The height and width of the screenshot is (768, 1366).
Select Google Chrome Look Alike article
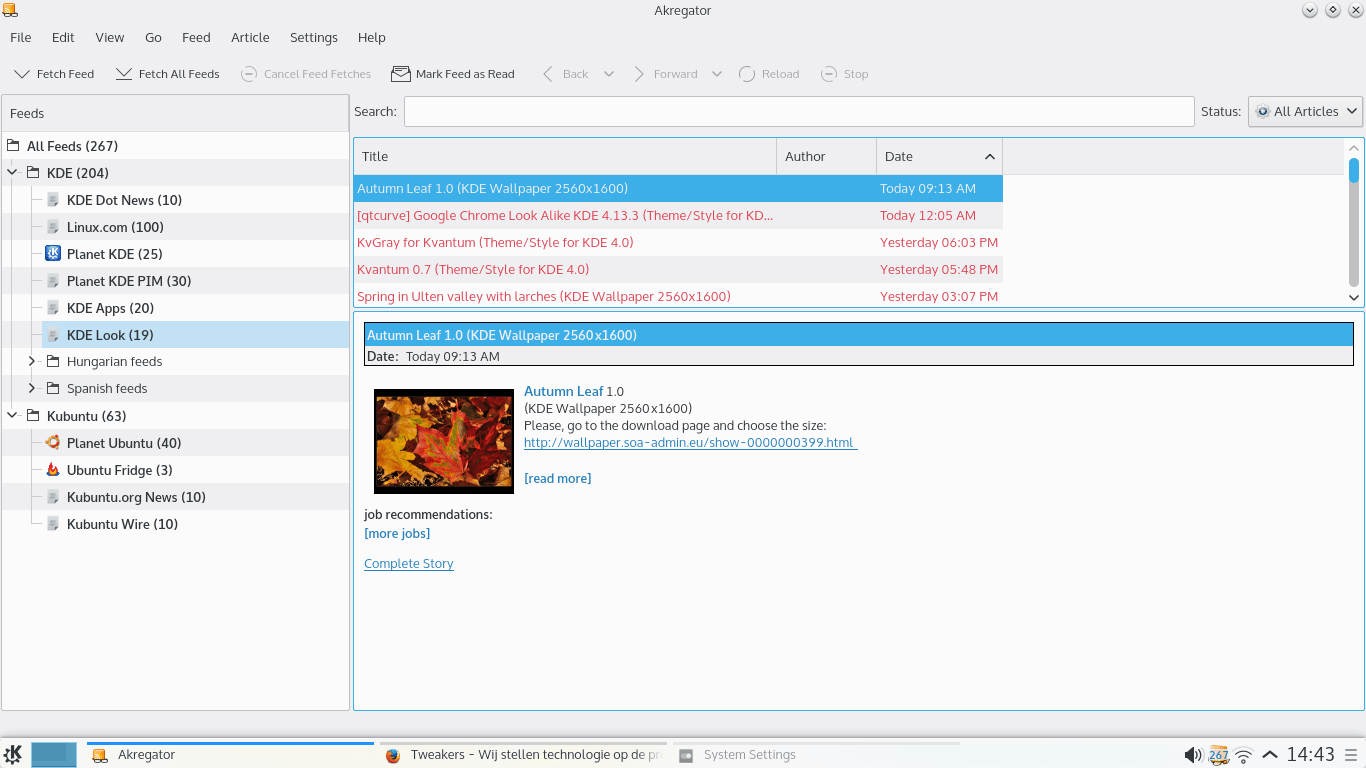(x=678, y=216)
